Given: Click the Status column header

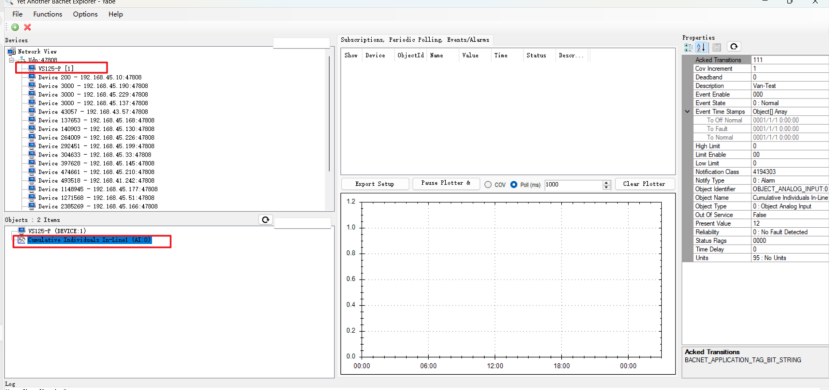Looking at the screenshot, I should tap(539, 55).
